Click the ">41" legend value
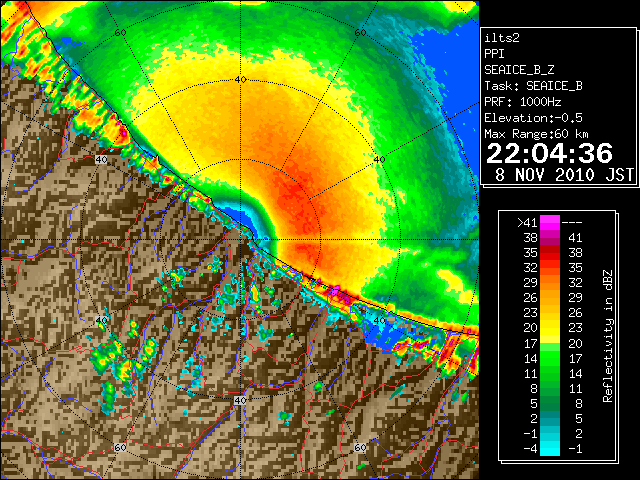 (x=527, y=223)
